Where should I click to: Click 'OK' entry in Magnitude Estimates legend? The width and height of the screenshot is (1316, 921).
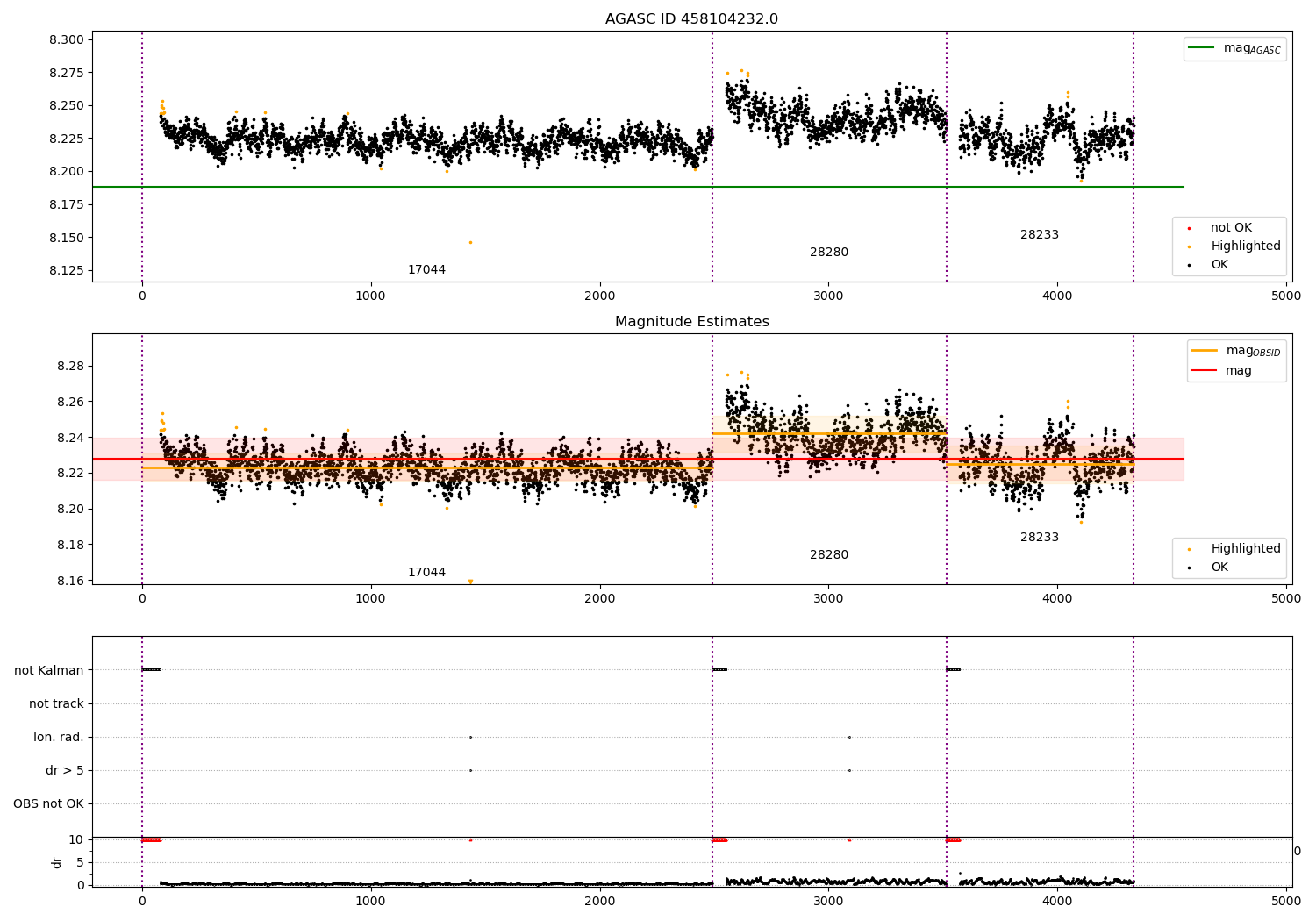(1219, 568)
